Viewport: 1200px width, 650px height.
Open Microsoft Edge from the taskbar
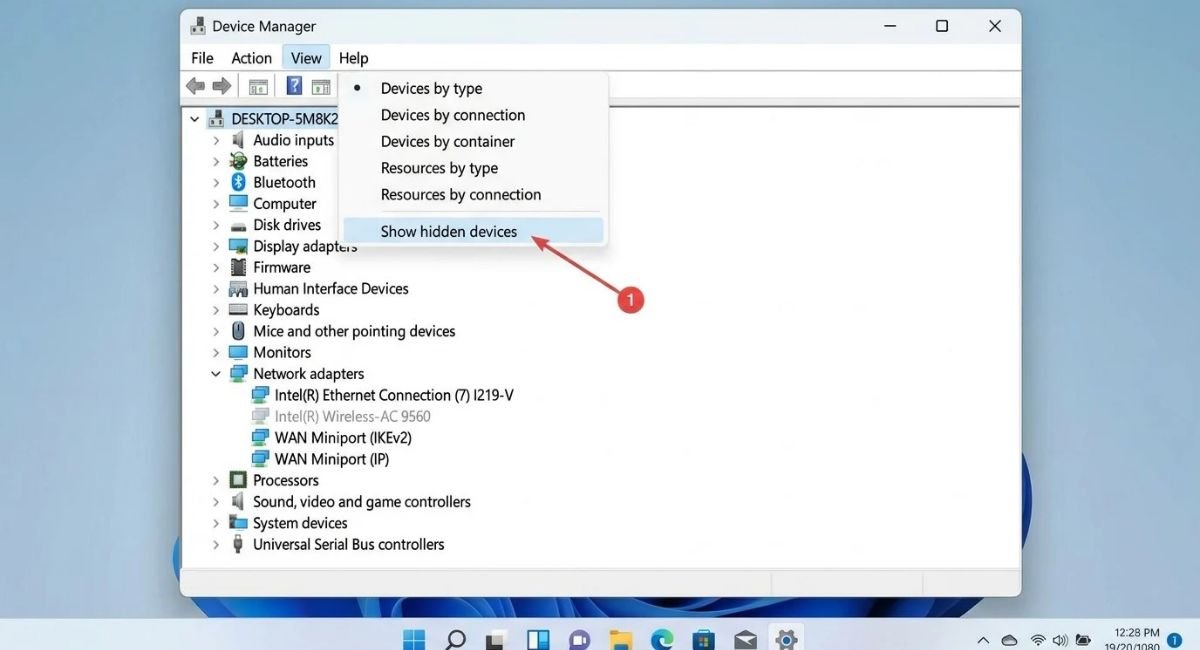tap(662, 639)
